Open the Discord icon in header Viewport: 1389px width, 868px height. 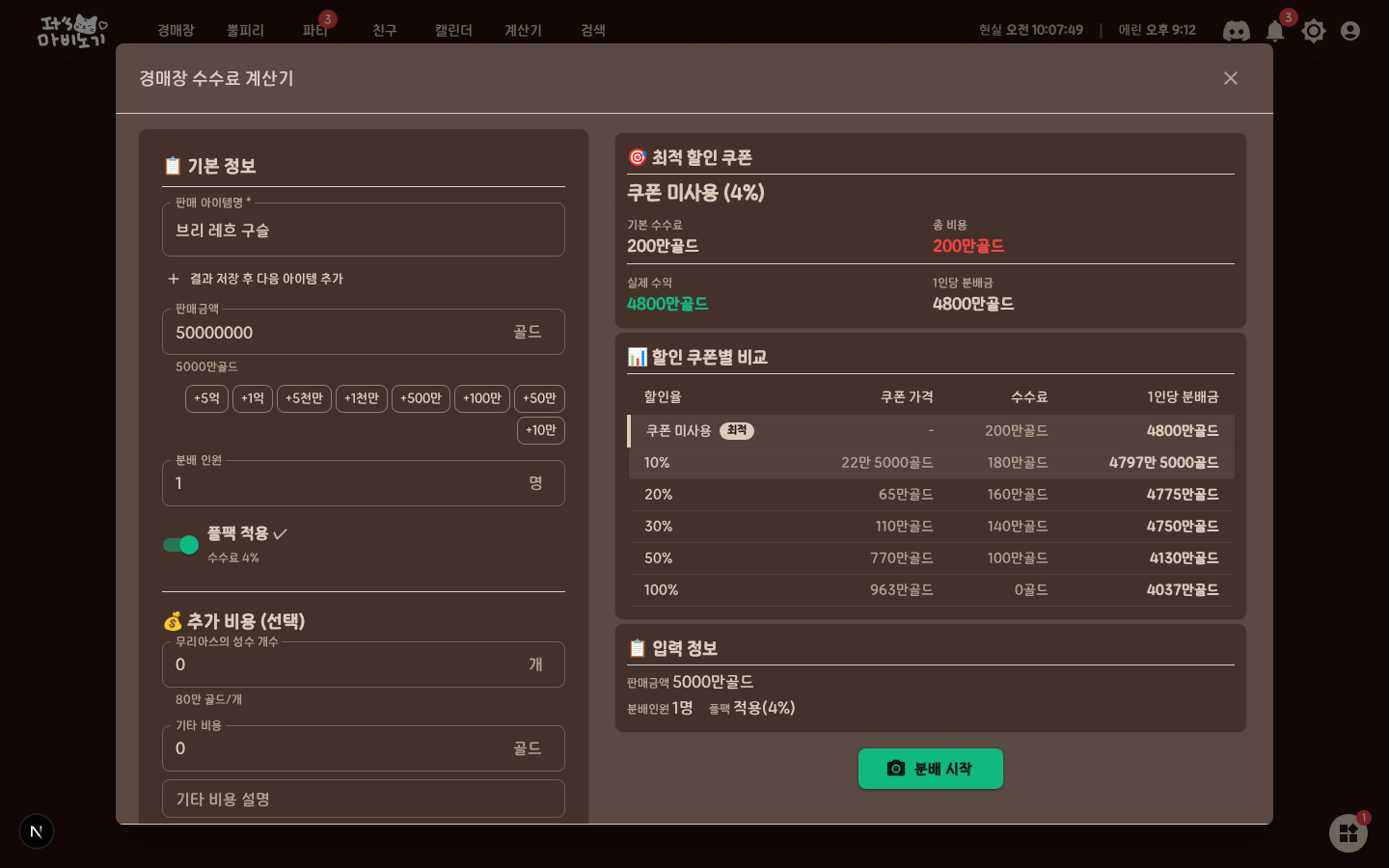(1236, 31)
